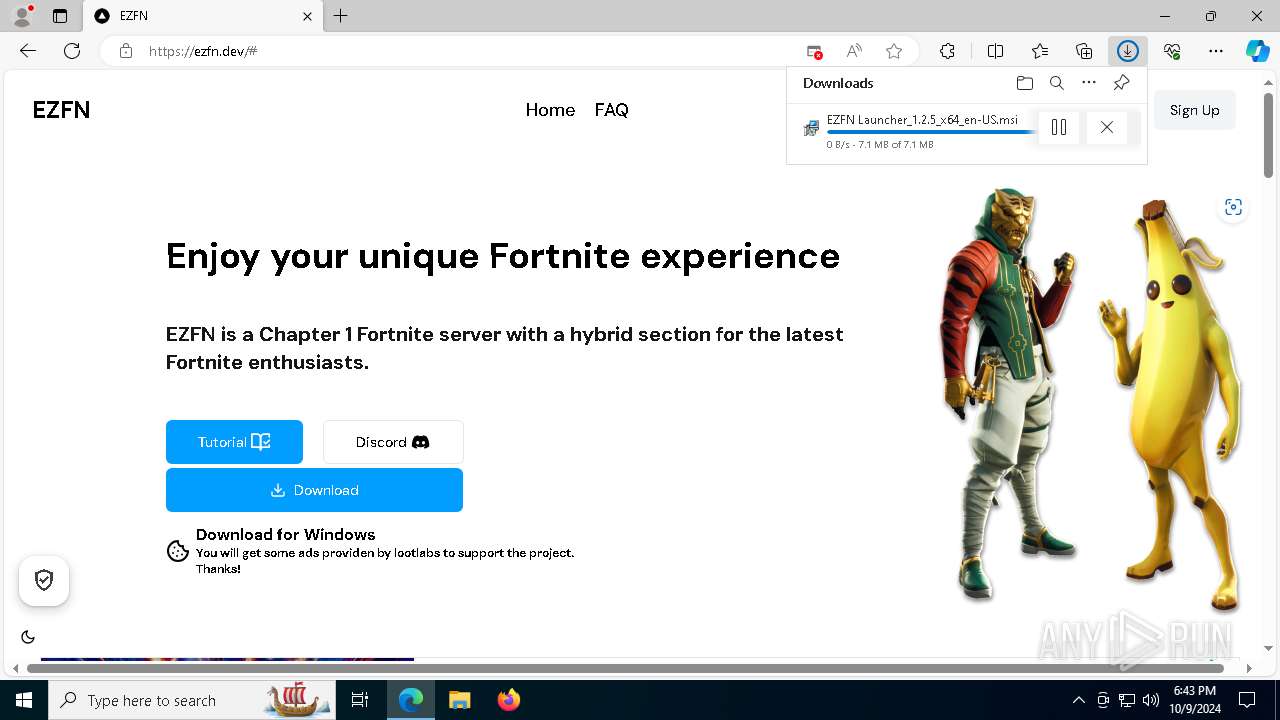Select the EZFN browser tab
Image resolution: width=1280 pixels, height=720 pixels.
(203, 16)
